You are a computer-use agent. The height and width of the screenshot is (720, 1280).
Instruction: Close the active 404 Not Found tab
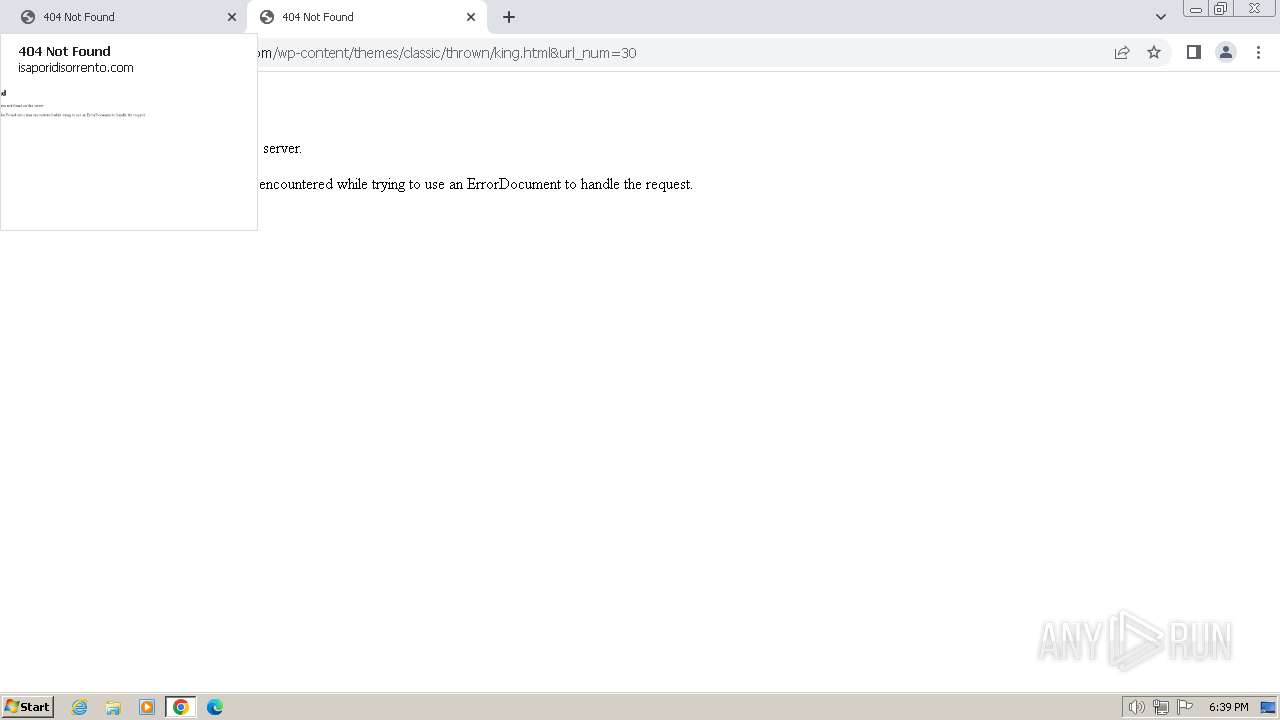click(x=471, y=17)
